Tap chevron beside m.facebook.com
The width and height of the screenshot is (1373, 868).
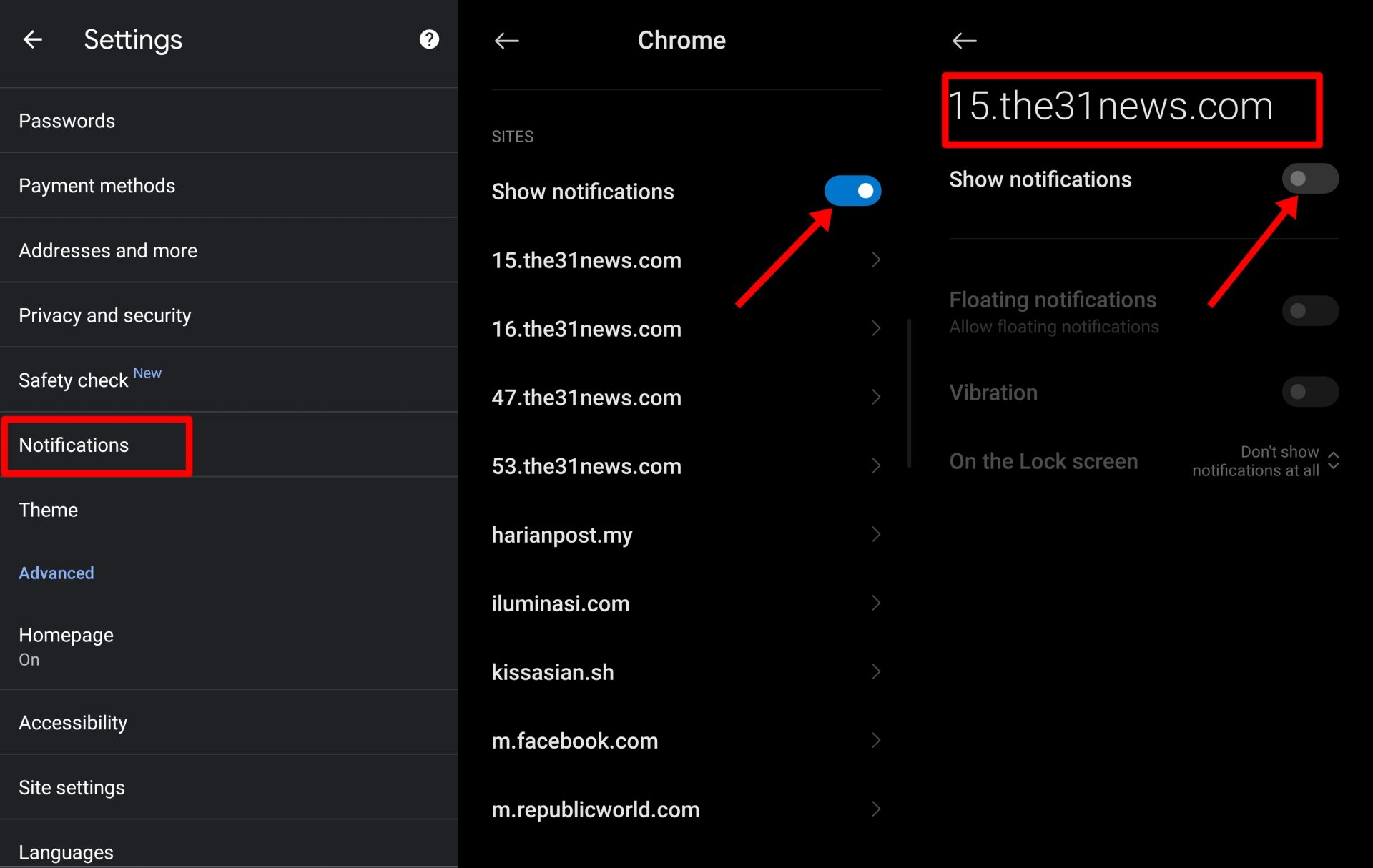point(875,740)
